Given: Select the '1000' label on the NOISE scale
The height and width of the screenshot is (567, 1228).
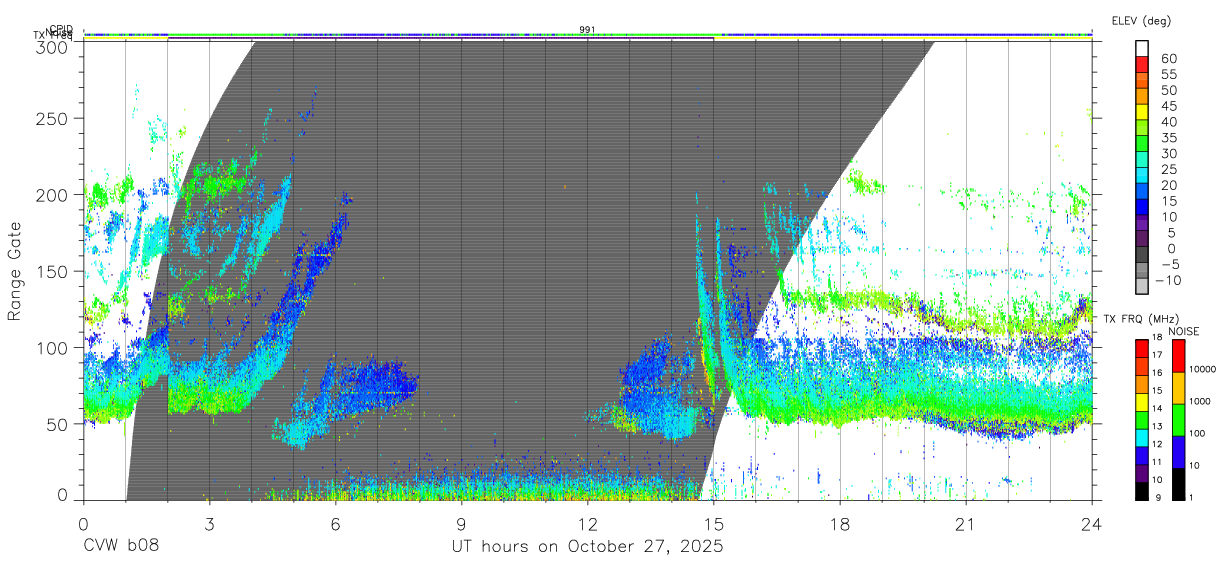Looking at the screenshot, I should (x=1200, y=401).
